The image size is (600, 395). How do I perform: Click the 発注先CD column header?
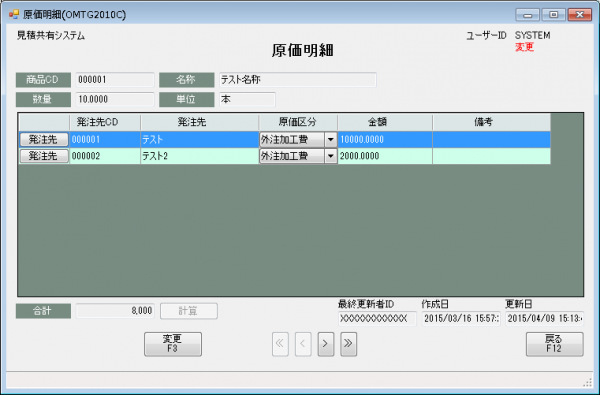(x=105, y=122)
